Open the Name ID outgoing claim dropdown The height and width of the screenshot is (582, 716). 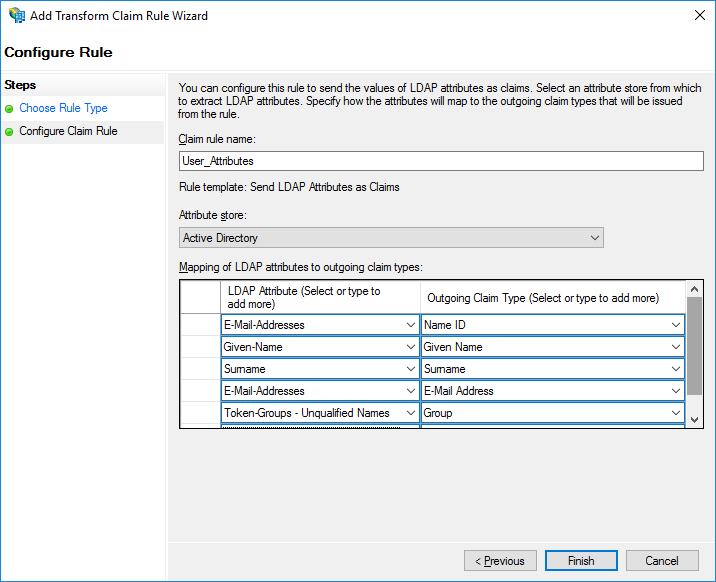(x=677, y=325)
